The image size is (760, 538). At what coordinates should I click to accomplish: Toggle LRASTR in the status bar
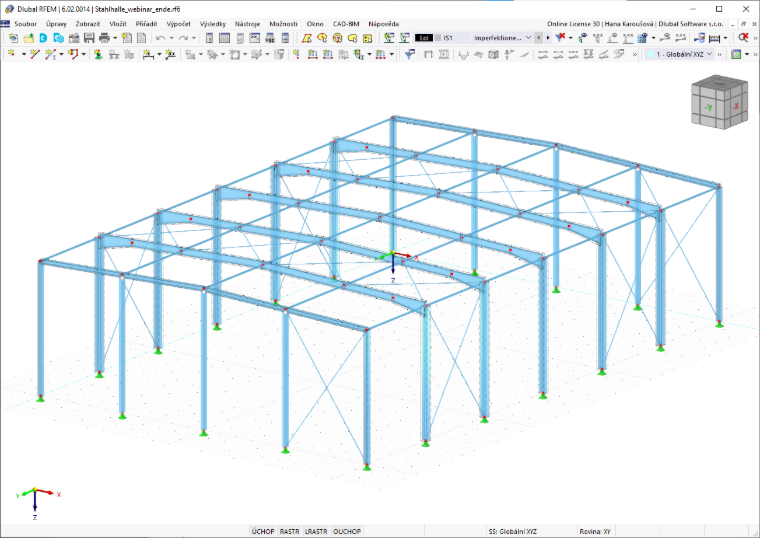coord(316,531)
